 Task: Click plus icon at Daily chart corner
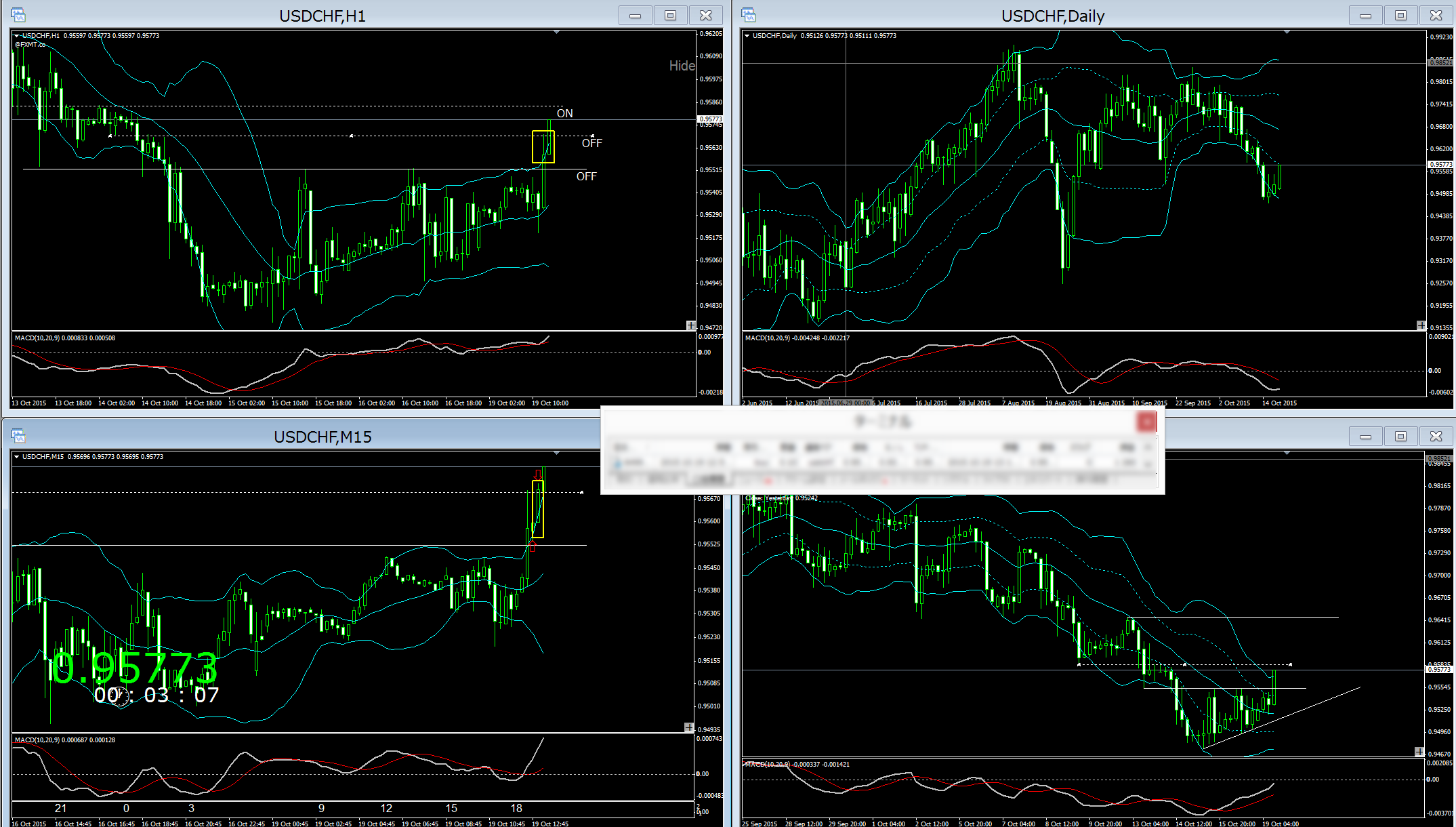[x=1421, y=325]
